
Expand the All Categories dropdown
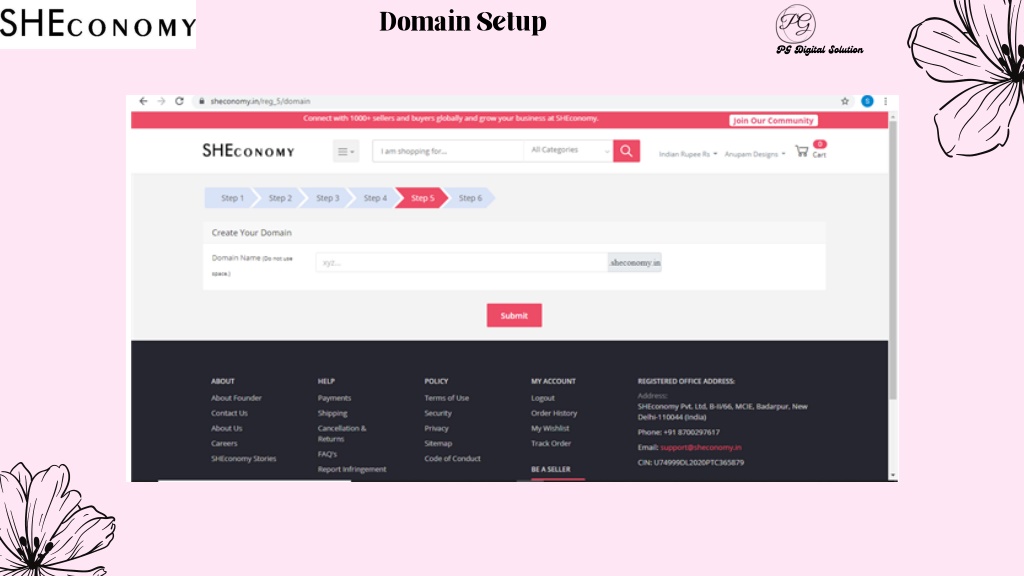point(568,151)
